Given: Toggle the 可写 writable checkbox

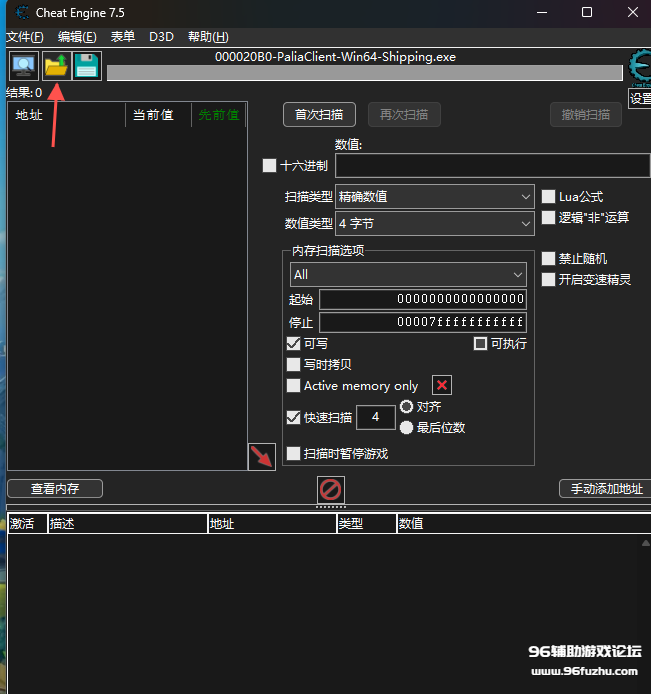Looking at the screenshot, I should (x=294, y=344).
